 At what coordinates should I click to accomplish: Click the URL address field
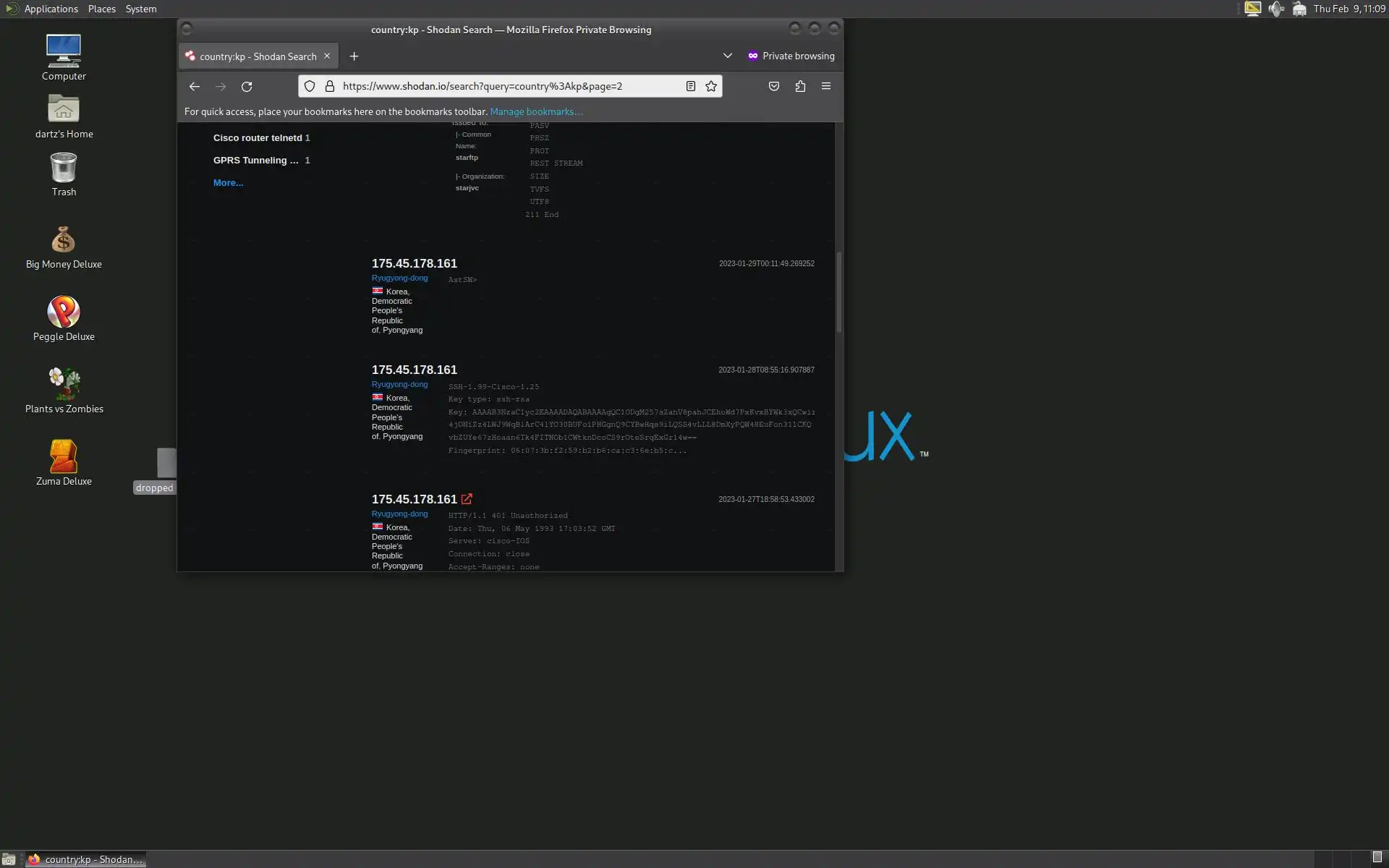506,86
